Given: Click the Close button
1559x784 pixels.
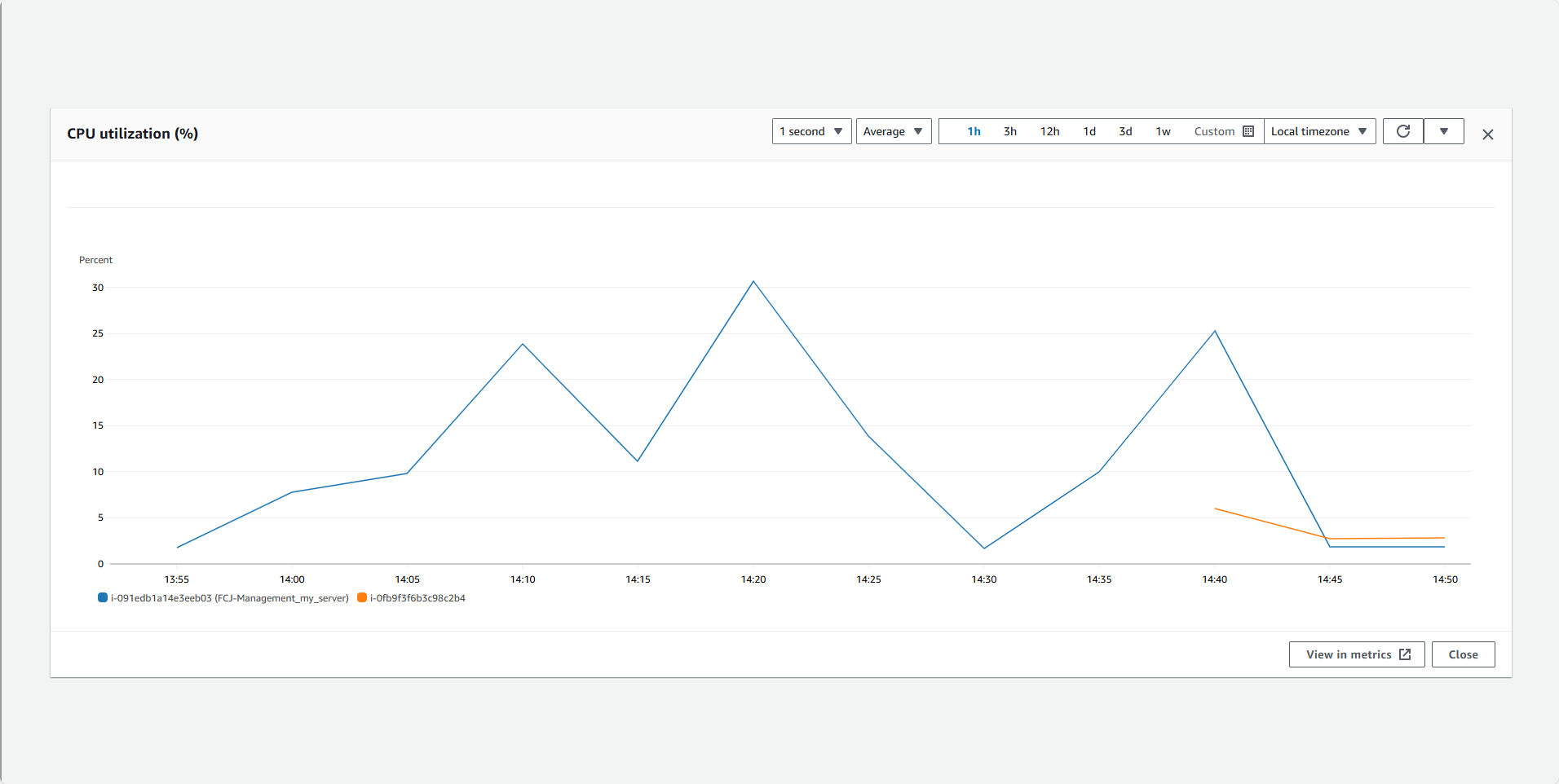Looking at the screenshot, I should [x=1463, y=654].
